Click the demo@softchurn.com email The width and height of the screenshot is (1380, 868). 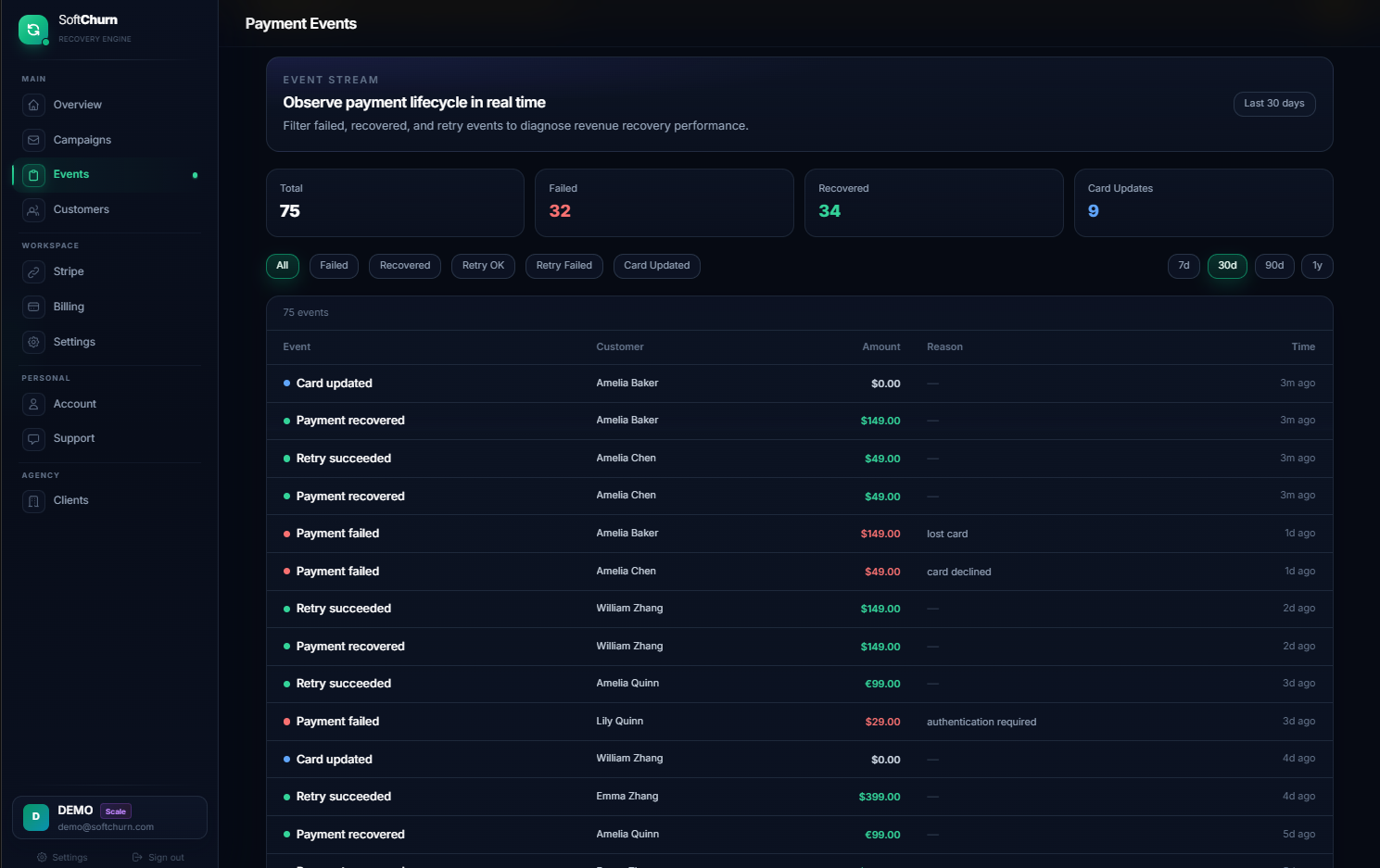point(106,827)
